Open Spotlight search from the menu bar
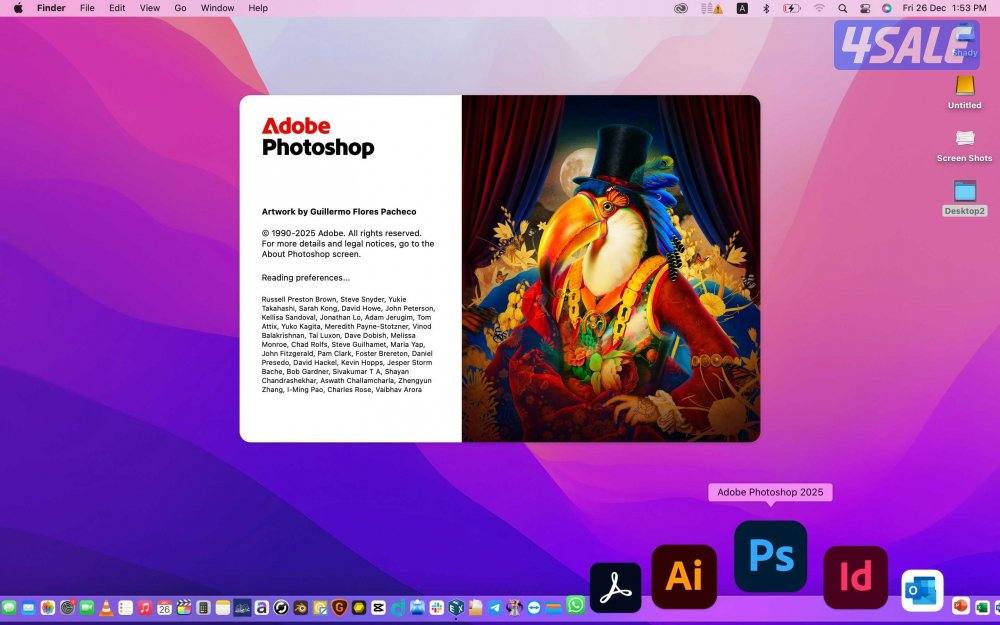Image resolution: width=1000 pixels, height=625 pixels. coord(843,8)
